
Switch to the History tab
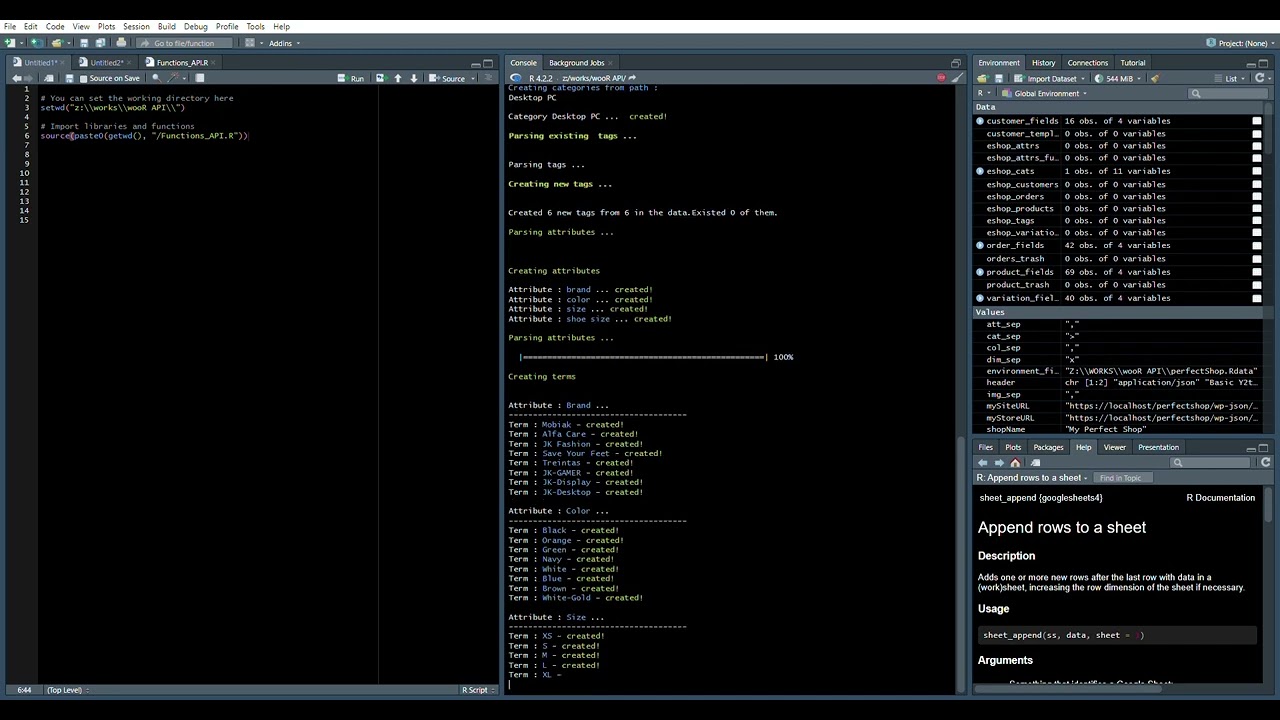click(1043, 63)
